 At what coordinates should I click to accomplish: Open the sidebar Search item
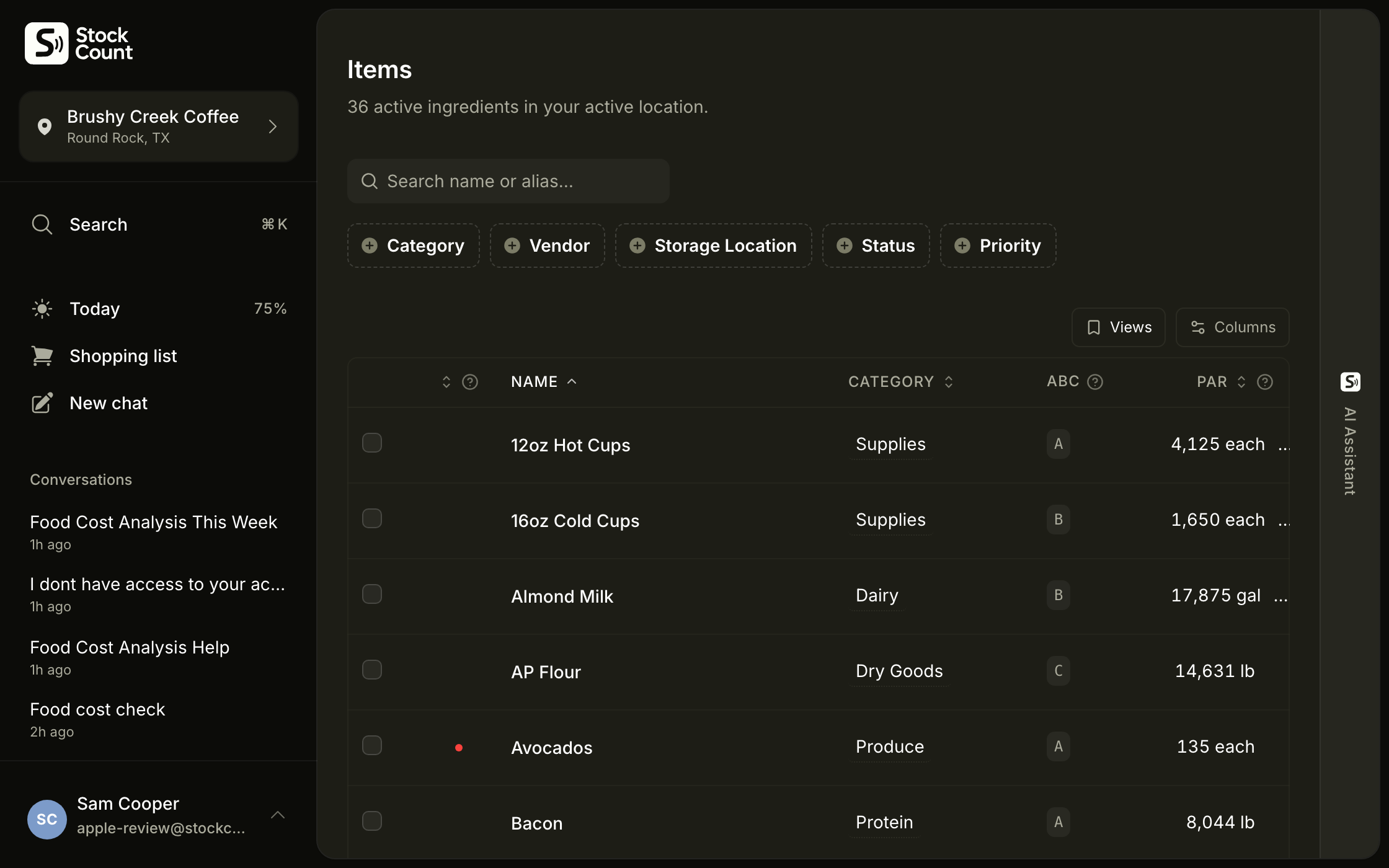[x=159, y=224]
